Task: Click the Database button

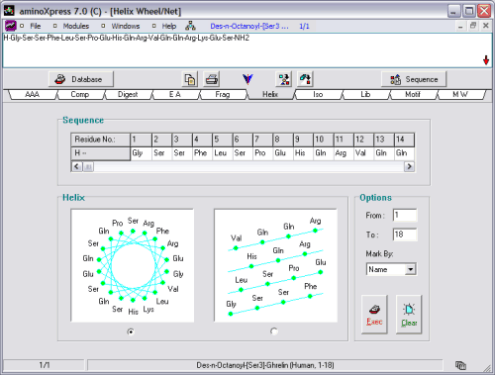Action: [x=81, y=79]
